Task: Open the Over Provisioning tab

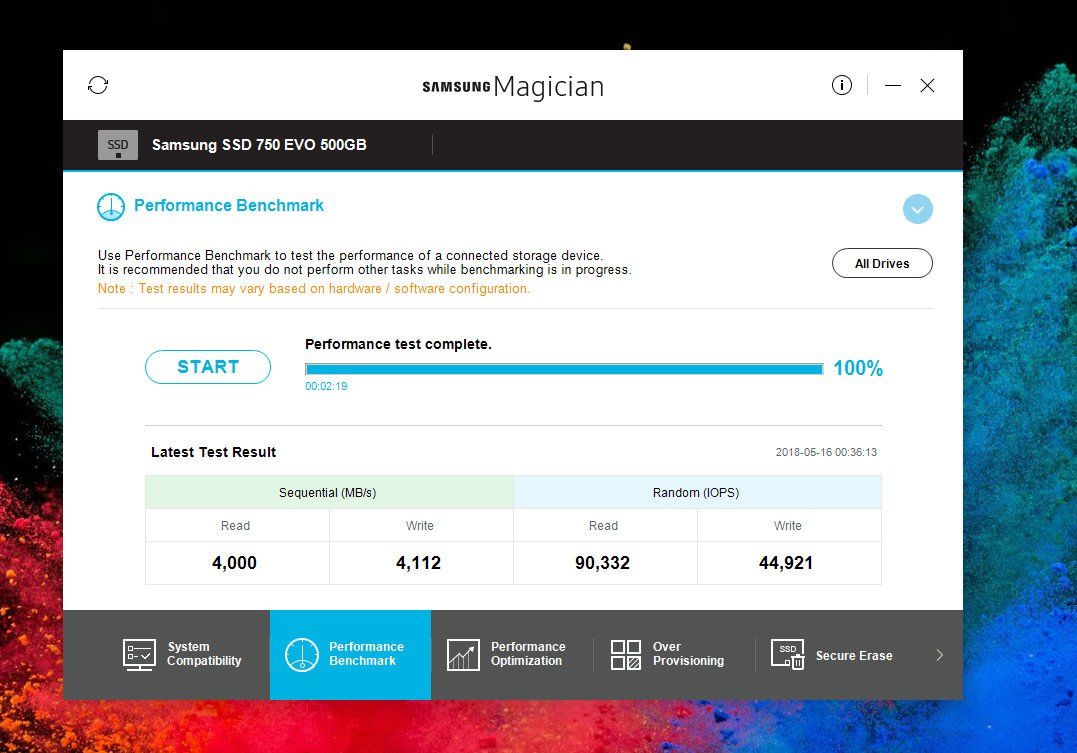Action: 674,655
